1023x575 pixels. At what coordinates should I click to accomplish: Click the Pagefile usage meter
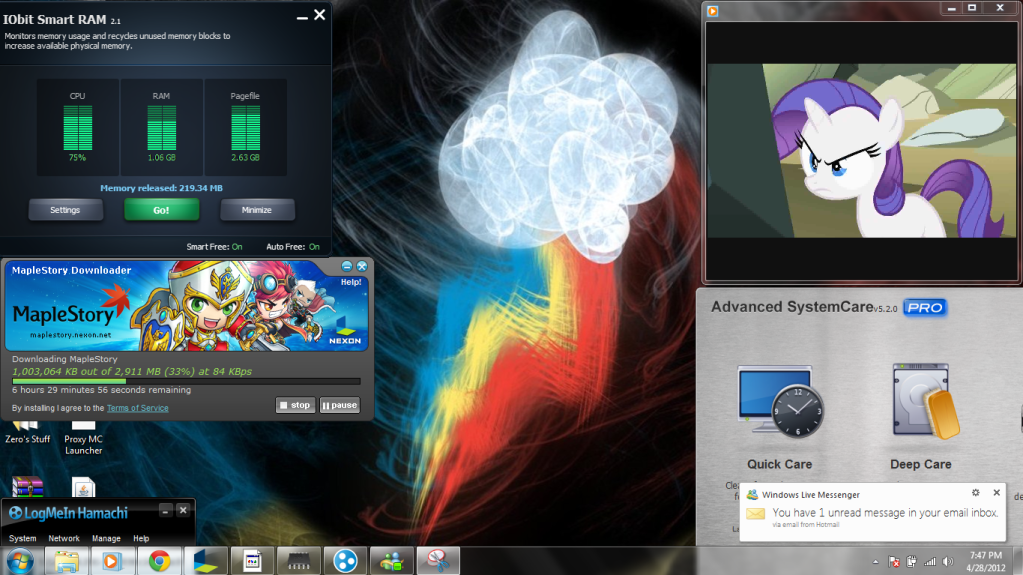click(245, 128)
